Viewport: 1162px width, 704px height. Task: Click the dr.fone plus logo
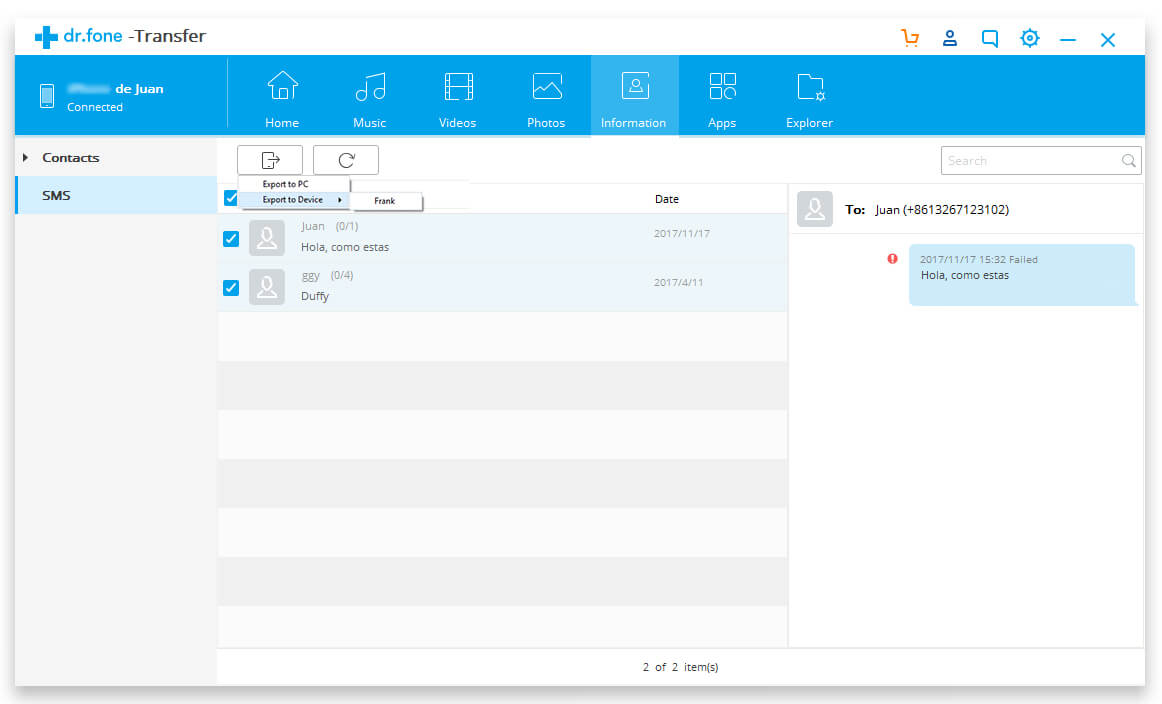click(x=46, y=37)
